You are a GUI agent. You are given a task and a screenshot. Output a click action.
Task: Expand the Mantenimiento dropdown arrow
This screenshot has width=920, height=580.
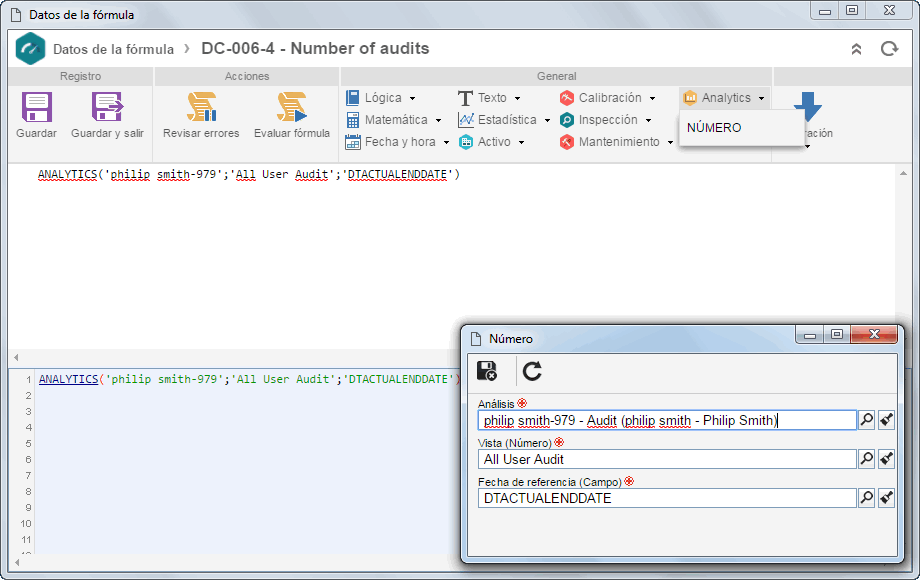670,143
